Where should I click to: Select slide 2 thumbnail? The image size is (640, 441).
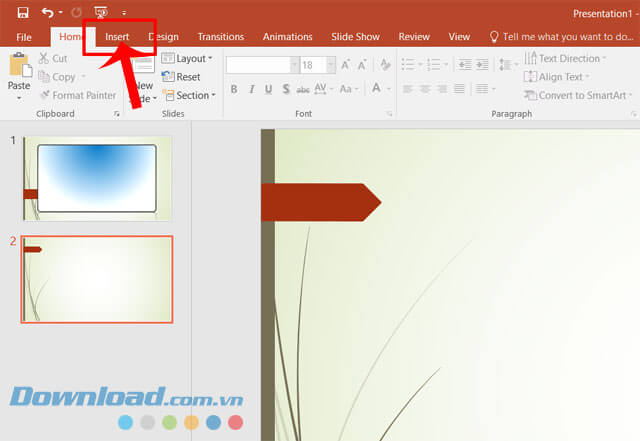click(97, 279)
